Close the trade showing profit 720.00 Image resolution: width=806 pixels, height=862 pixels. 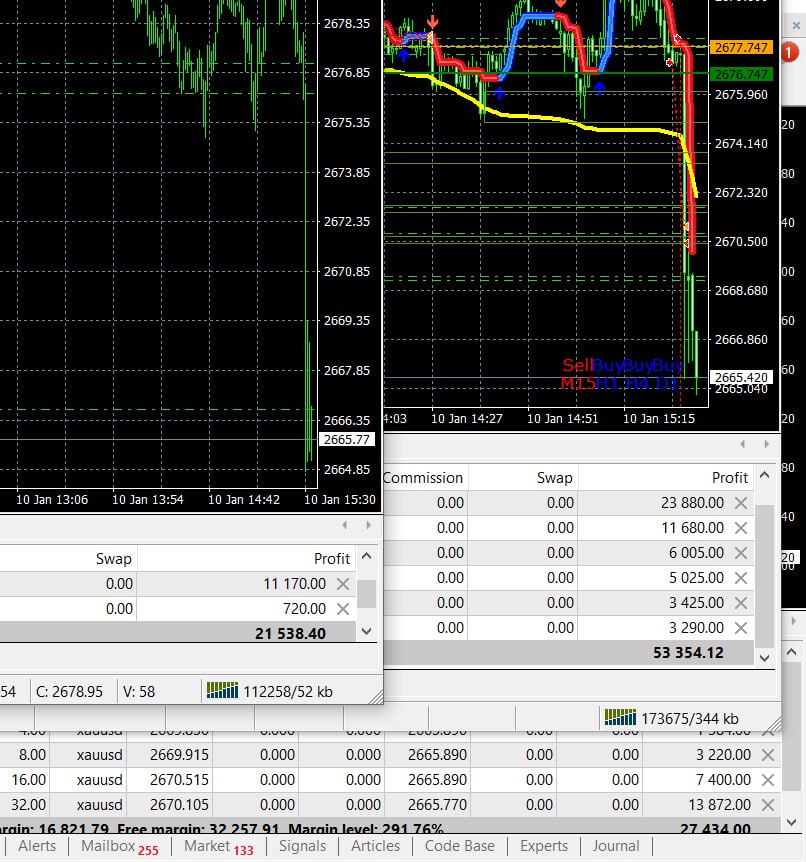tap(343, 609)
